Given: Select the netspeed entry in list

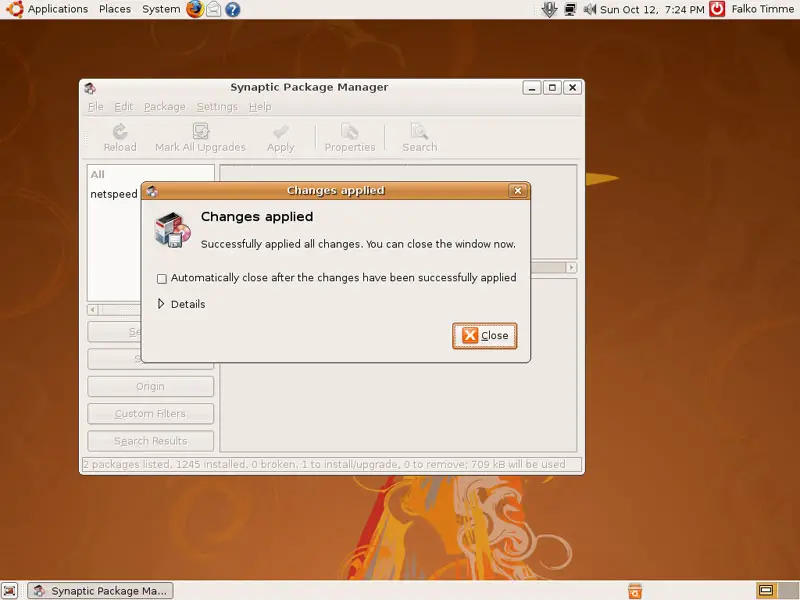Looking at the screenshot, I should click(x=114, y=194).
